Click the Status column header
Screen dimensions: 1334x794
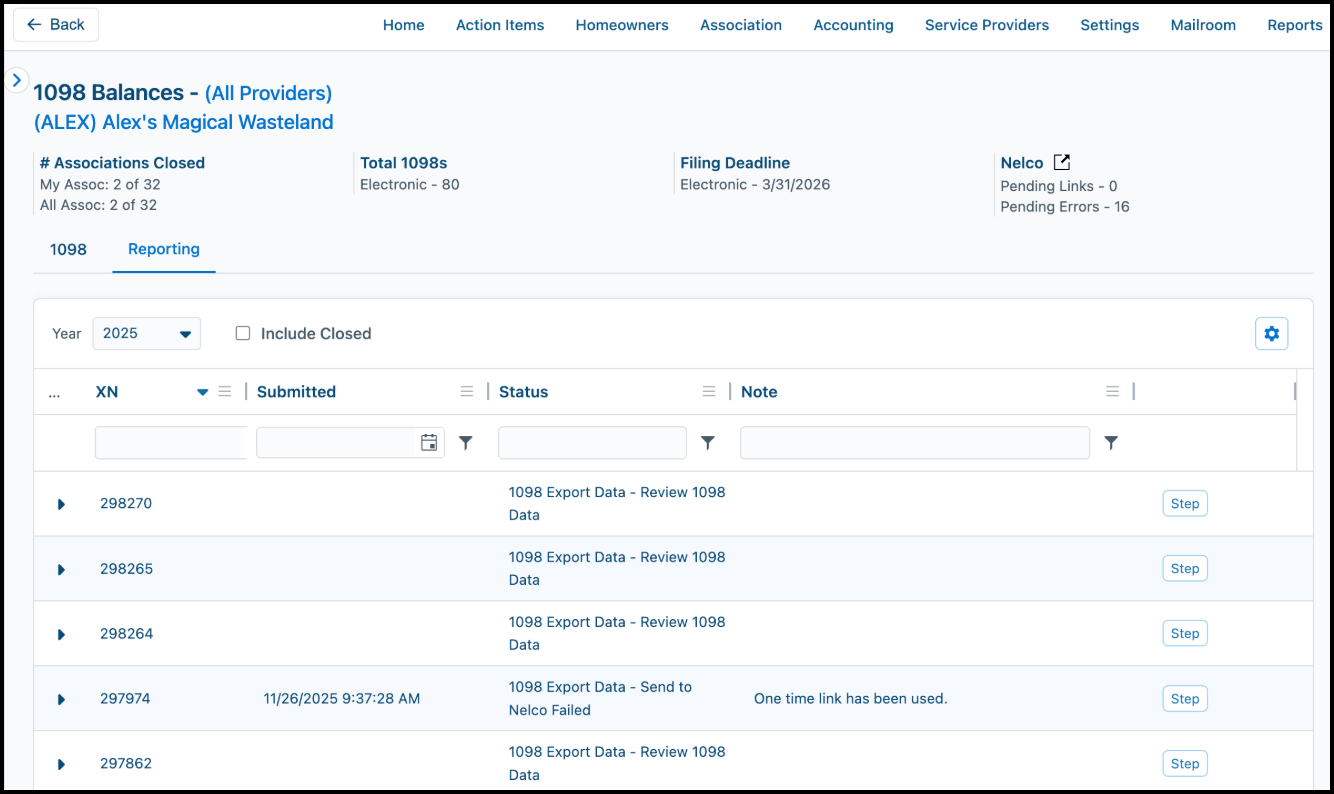pos(523,392)
